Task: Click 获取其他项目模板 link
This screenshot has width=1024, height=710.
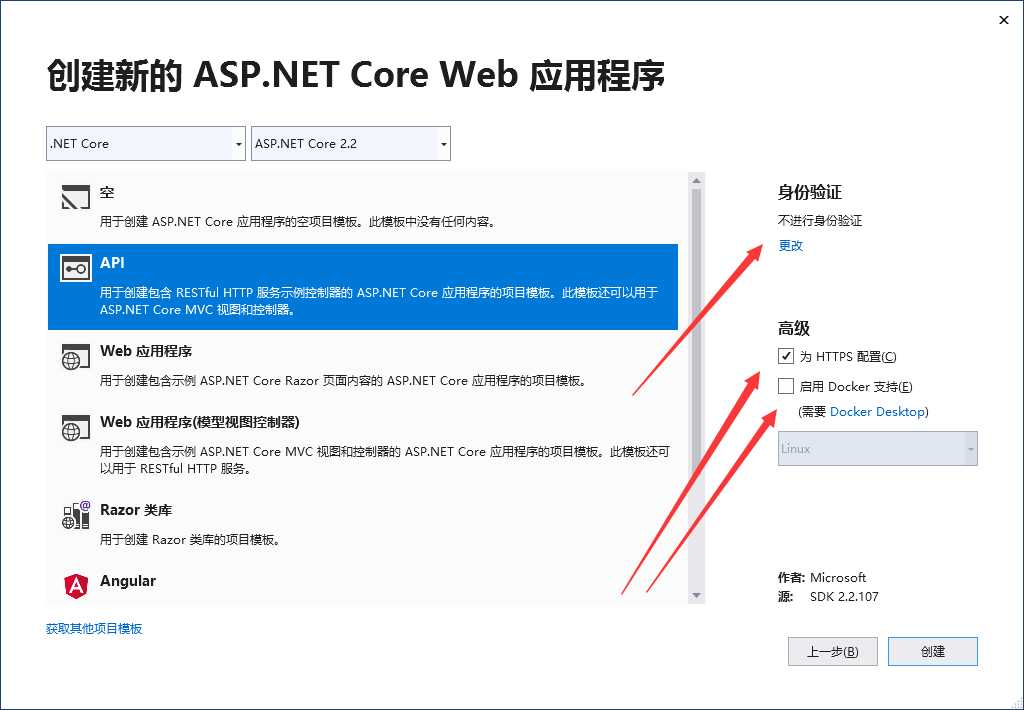Action: [x=94, y=628]
